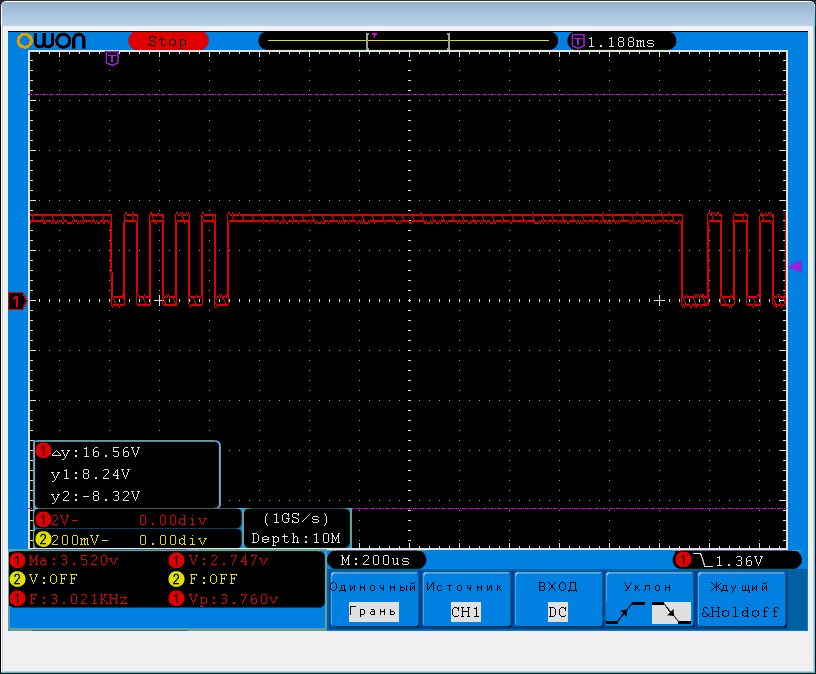The height and width of the screenshot is (674, 816).
Task: Open the Одиночный Грань trigger type menu
Action: pyautogui.click(x=373, y=600)
